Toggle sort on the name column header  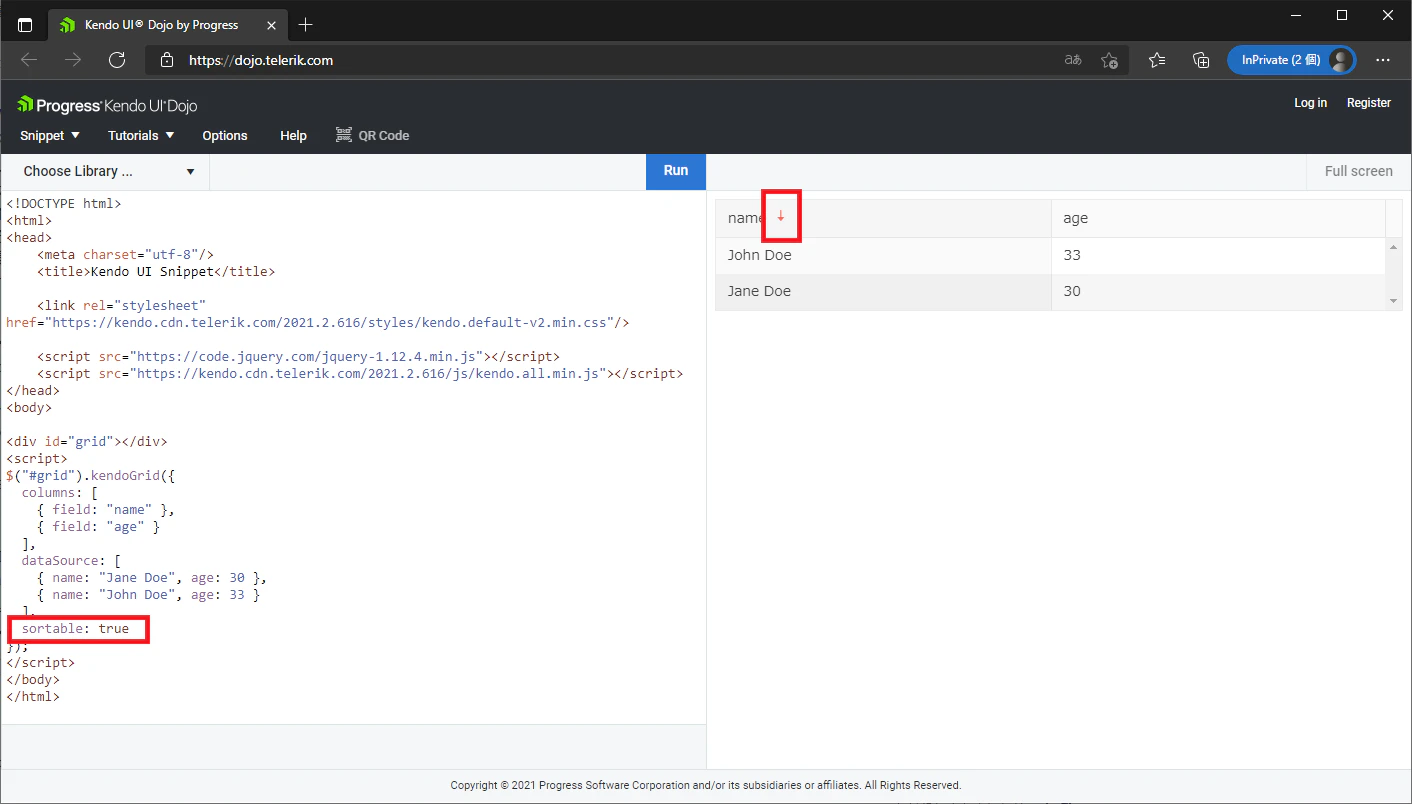[745, 218]
